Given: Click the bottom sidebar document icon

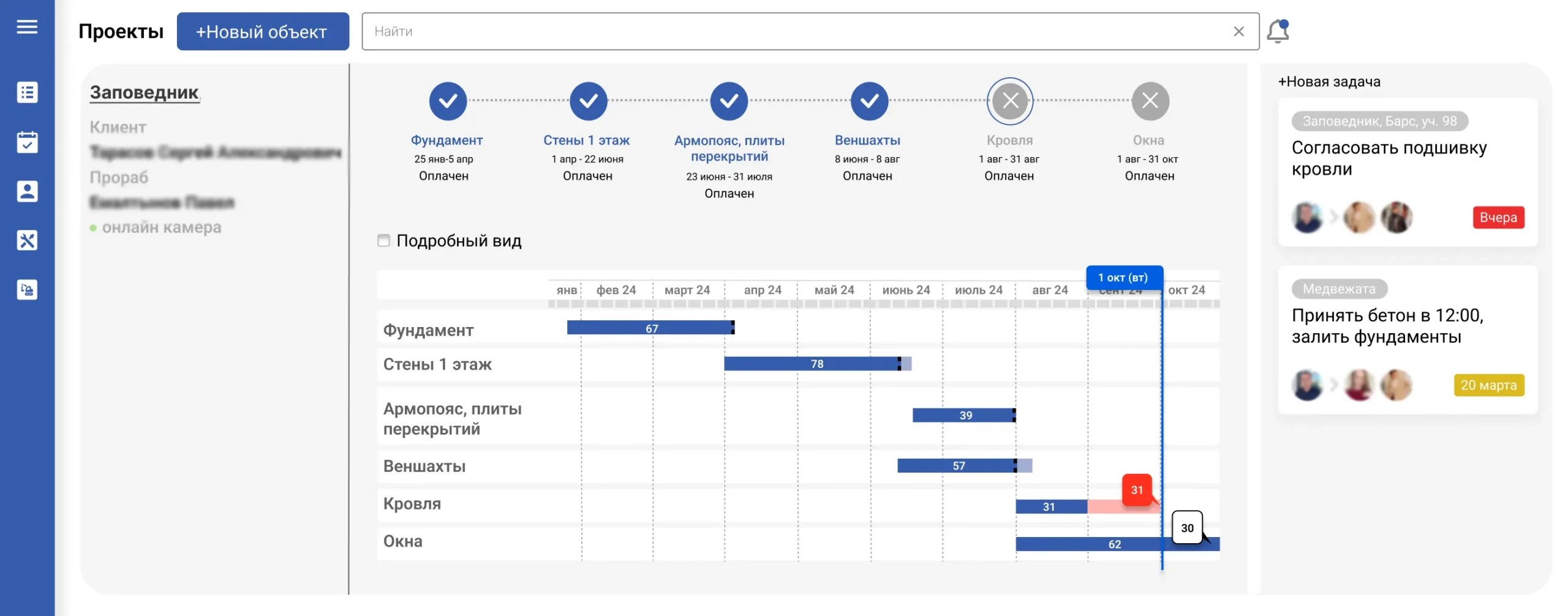Looking at the screenshot, I should click(27, 290).
